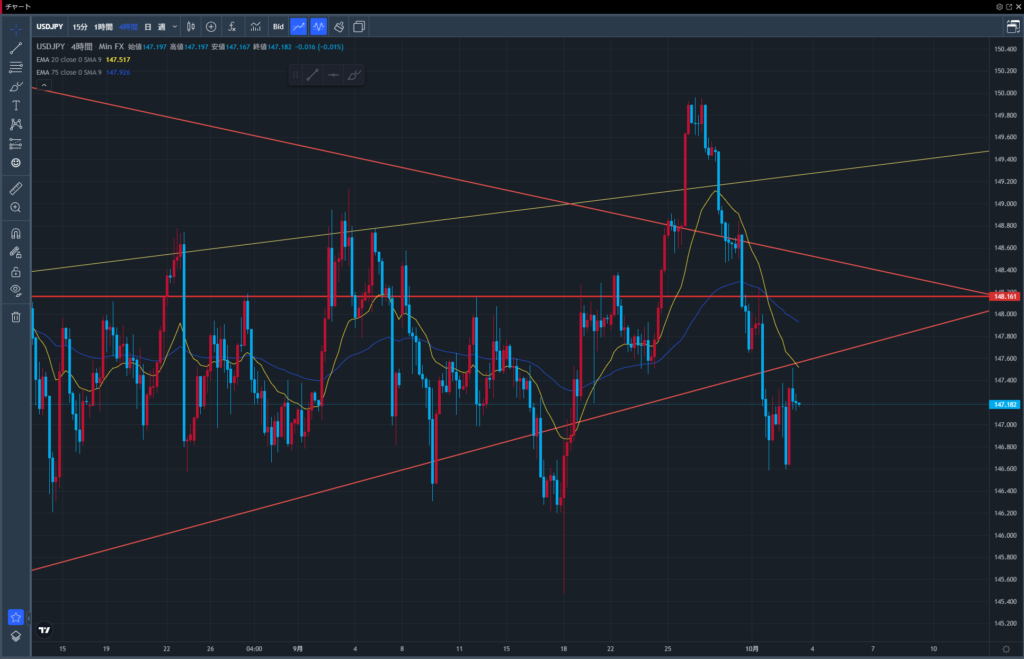The width and height of the screenshot is (1024, 659).
Task: Click the trash icon to remove drawings
Action: [x=16, y=317]
